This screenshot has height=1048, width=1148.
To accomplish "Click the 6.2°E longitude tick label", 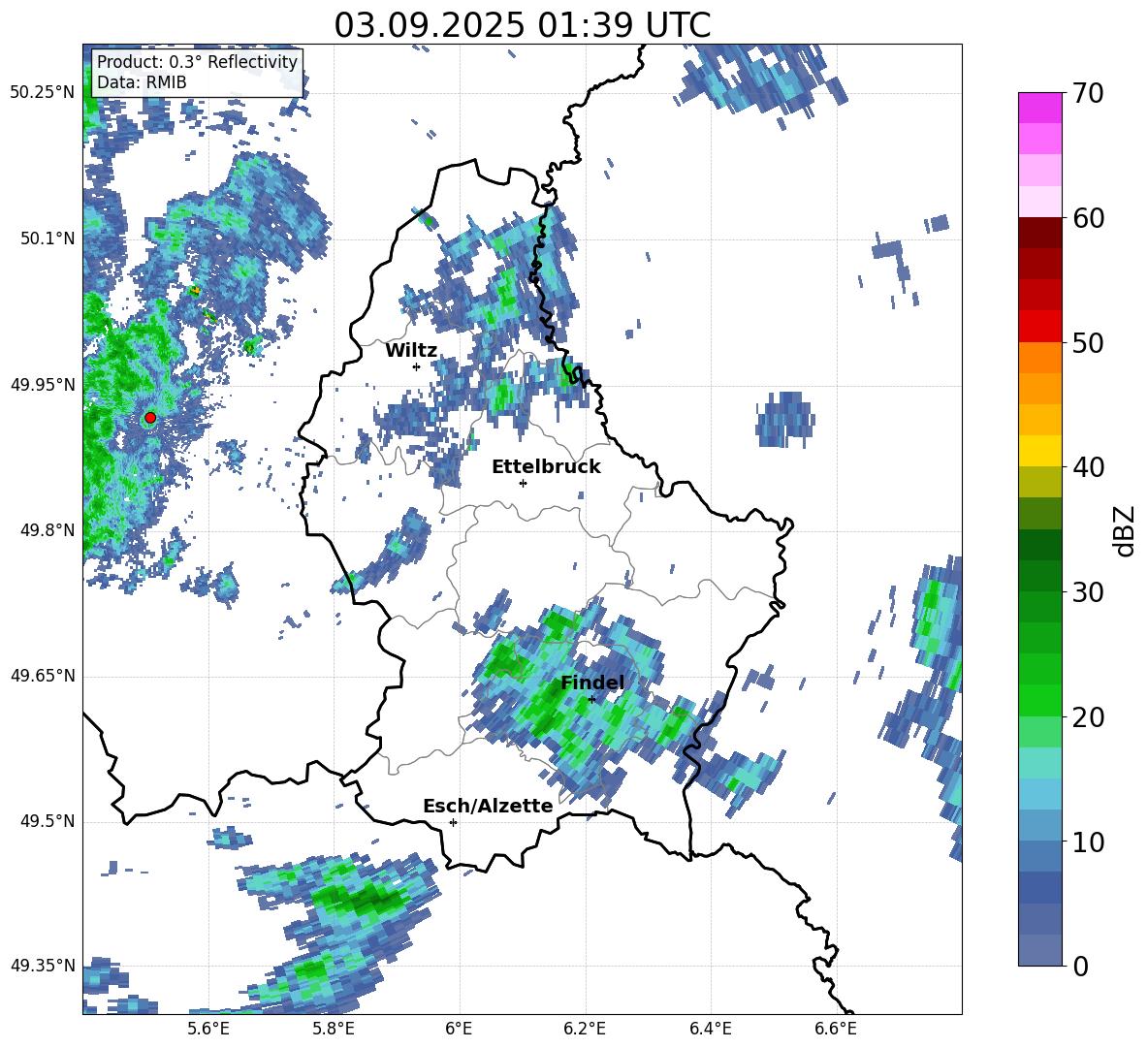I will [x=585, y=1029].
